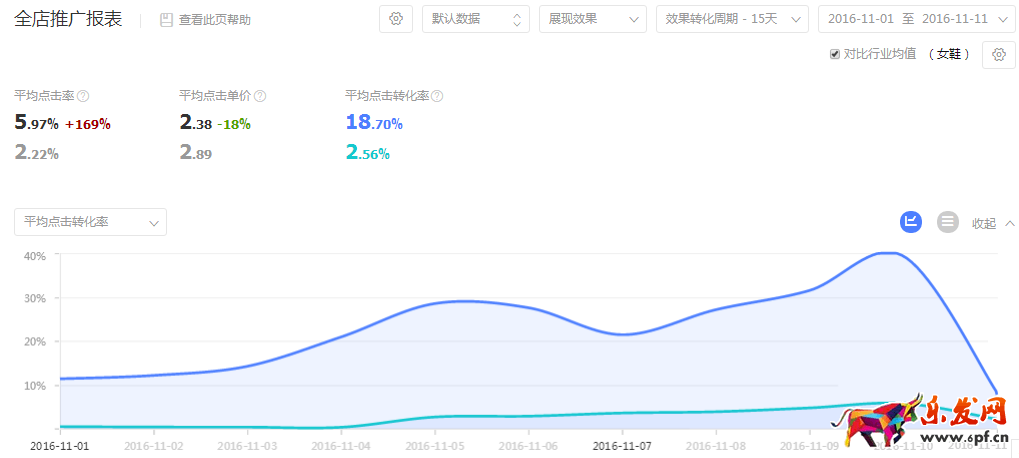Screen dimensions: 1019x458
Task: Click the 2016-11-07 label on chart axis
Action: (622, 446)
